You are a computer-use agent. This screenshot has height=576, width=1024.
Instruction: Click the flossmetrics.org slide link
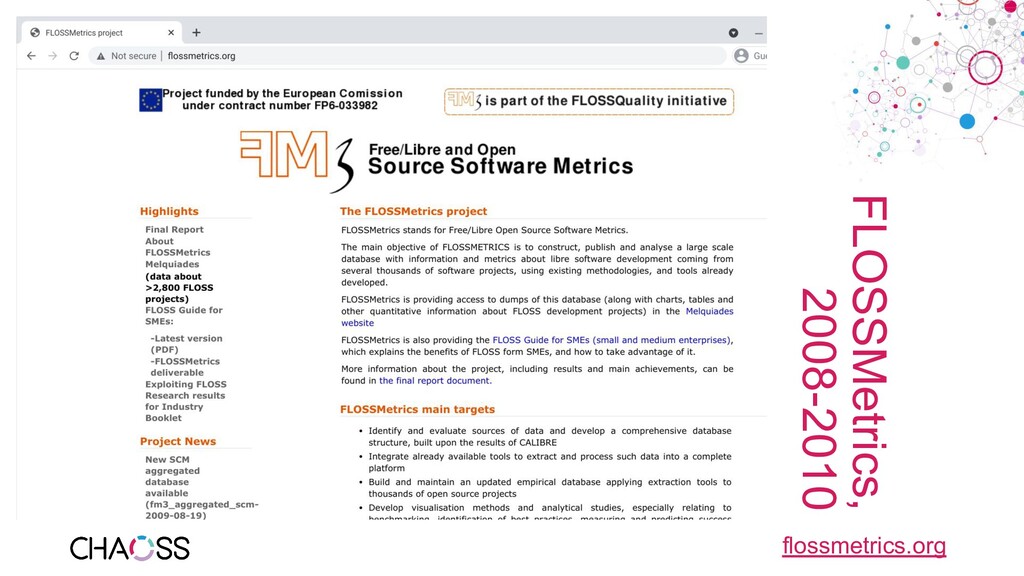[x=864, y=546]
